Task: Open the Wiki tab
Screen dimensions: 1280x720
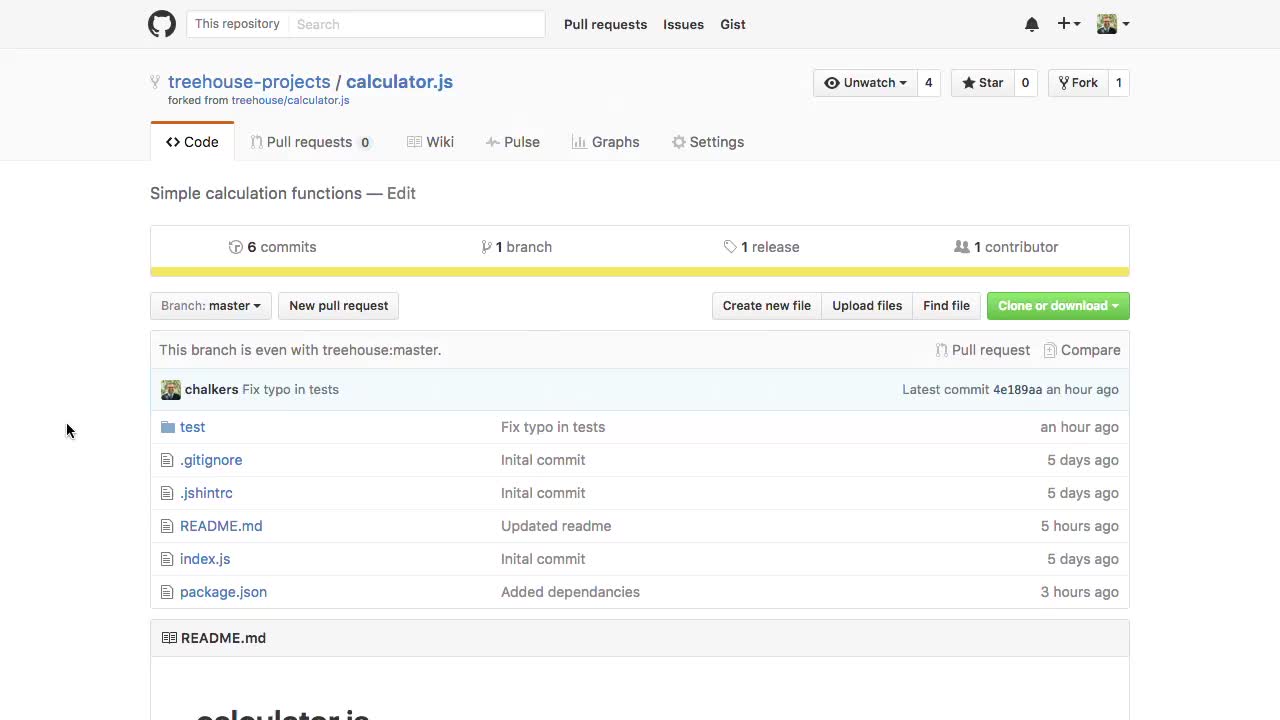Action: [430, 142]
